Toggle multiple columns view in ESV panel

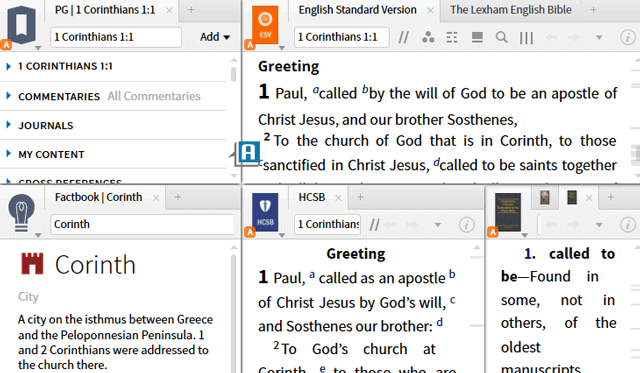[x=527, y=38]
